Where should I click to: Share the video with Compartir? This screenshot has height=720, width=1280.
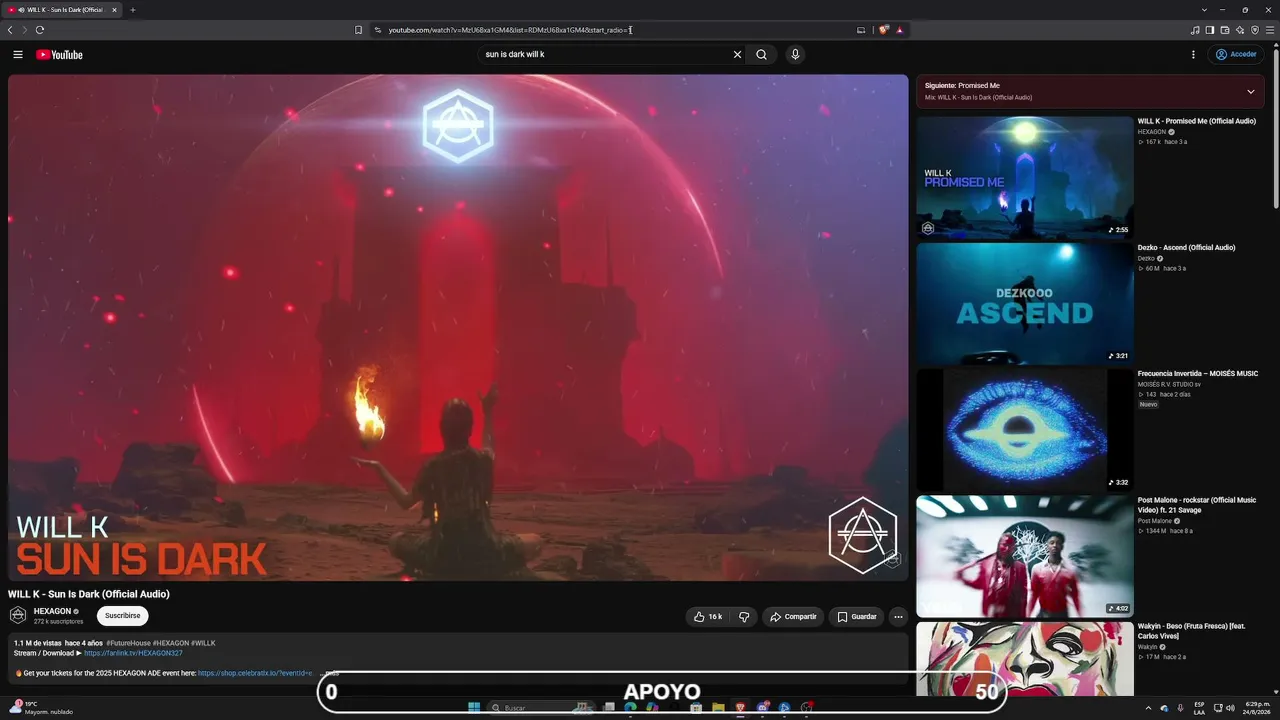tap(793, 617)
